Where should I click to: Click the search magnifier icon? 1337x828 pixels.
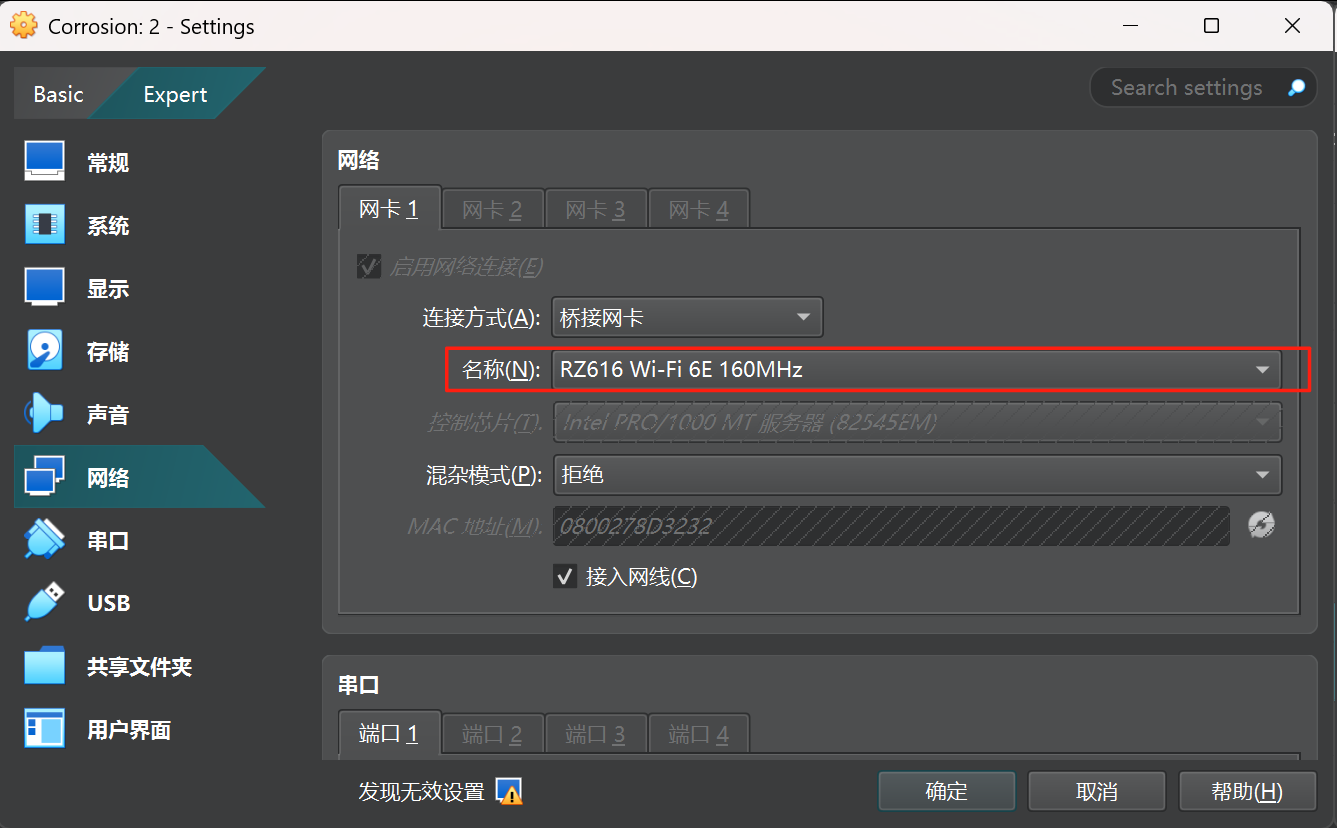[1296, 88]
